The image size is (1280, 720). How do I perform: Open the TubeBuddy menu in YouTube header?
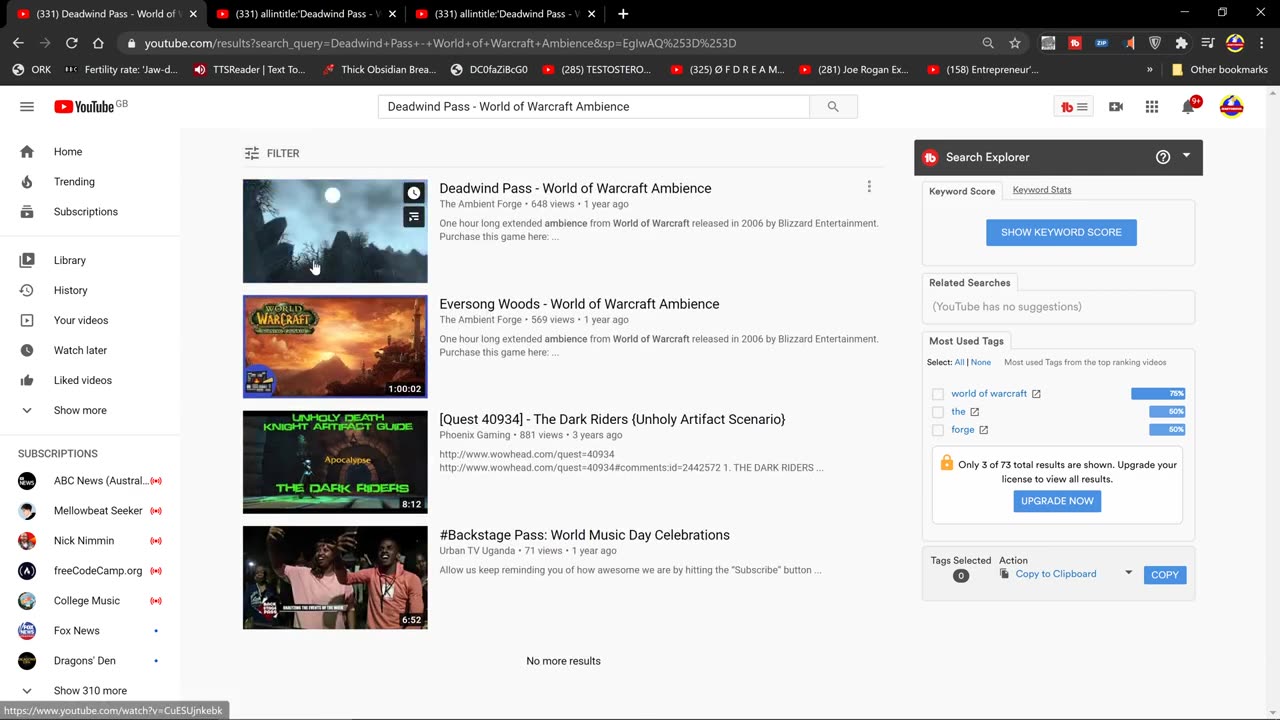point(1074,107)
